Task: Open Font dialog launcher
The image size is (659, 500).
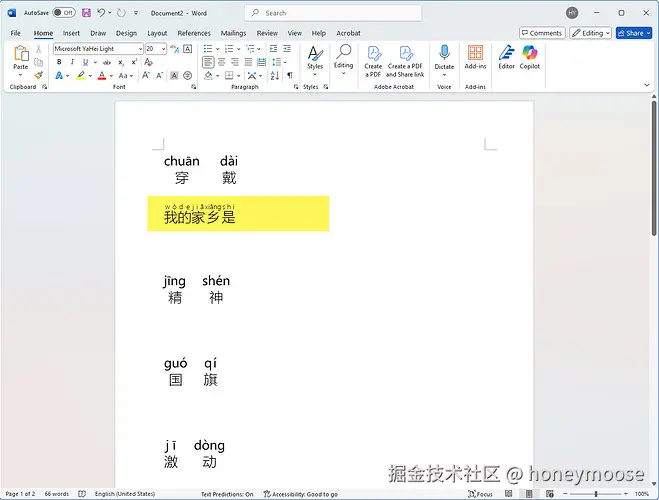Action: point(193,87)
